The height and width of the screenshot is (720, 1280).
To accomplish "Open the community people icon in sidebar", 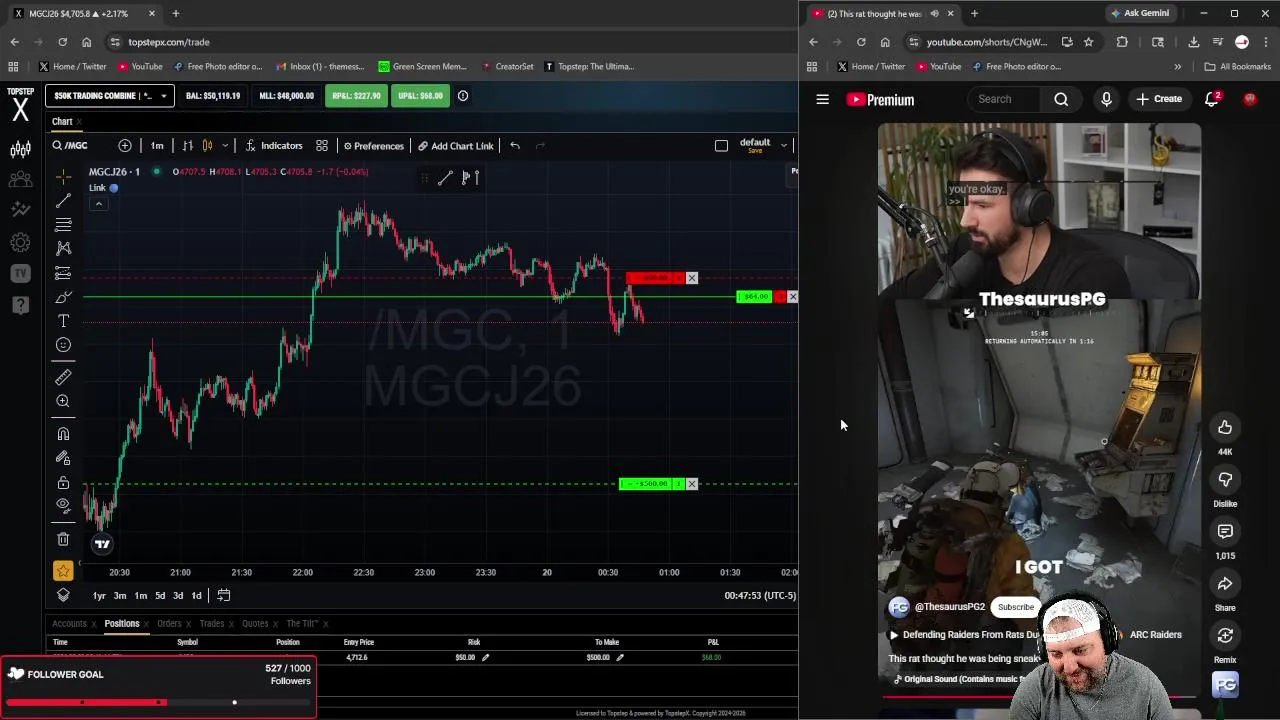I will [20, 180].
